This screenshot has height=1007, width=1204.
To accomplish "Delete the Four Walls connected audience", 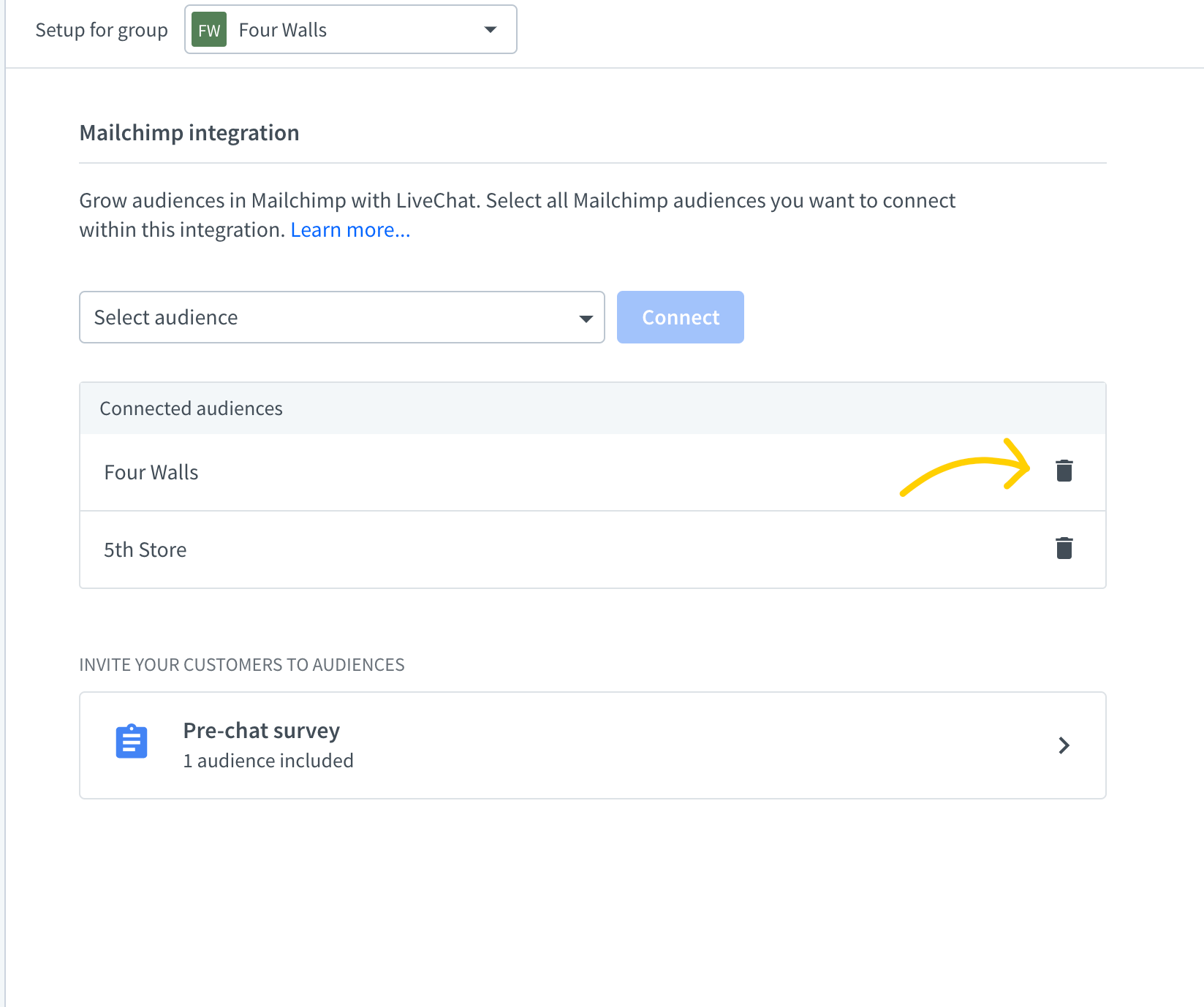I will click(x=1064, y=471).
